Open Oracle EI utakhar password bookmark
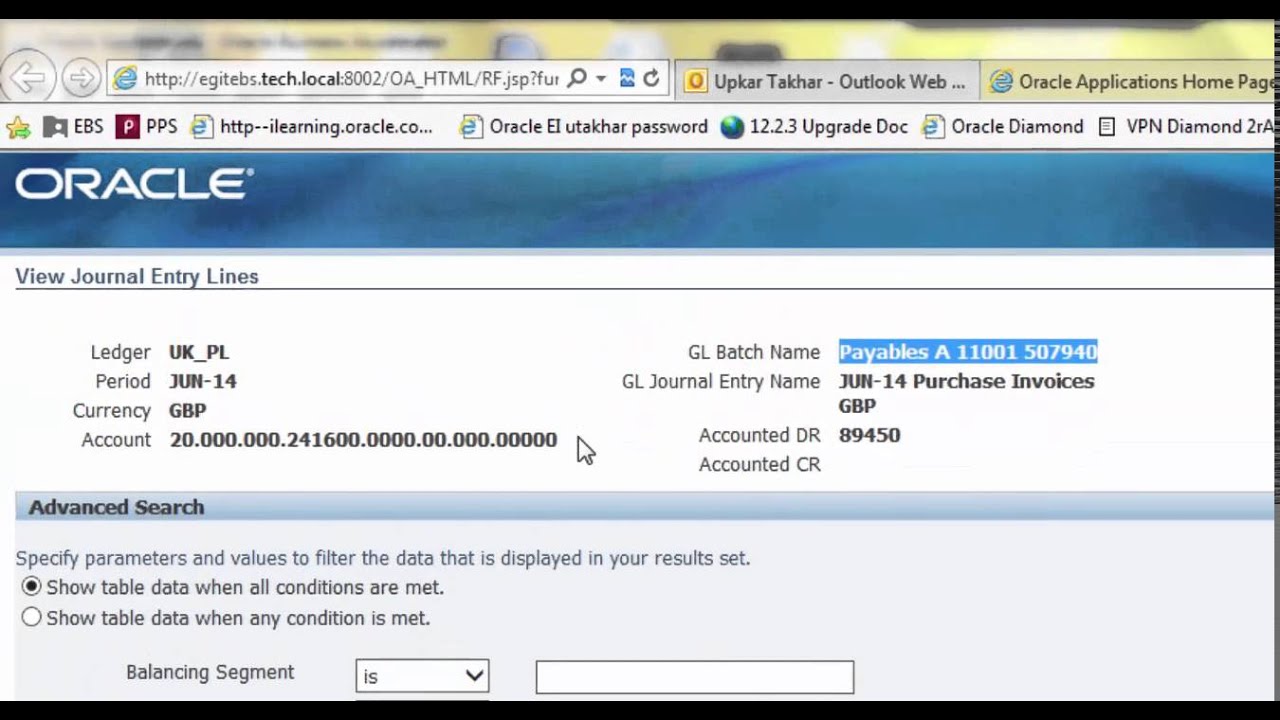The height and width of the screenshot is (720, 1280). [x=584, y=127]
